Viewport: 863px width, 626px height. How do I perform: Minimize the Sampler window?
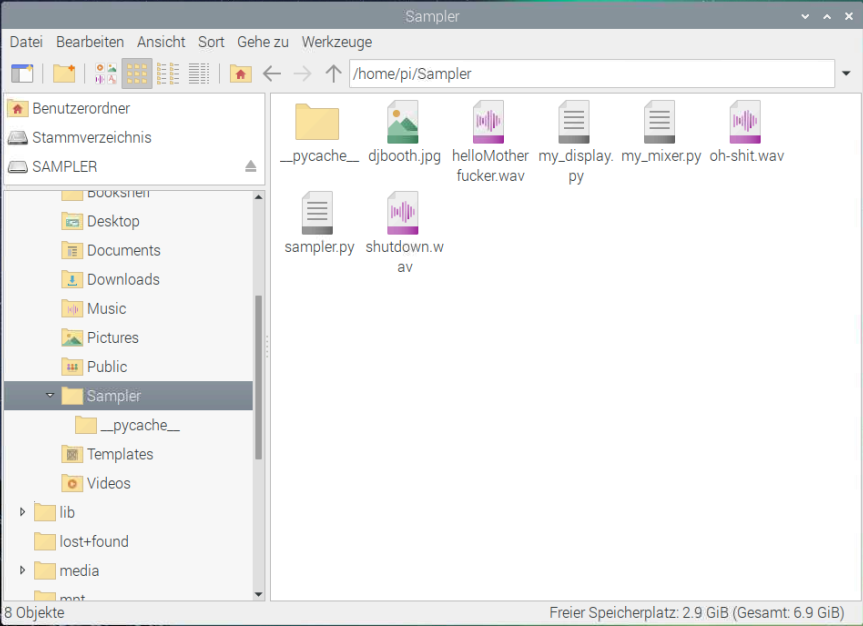805,17
